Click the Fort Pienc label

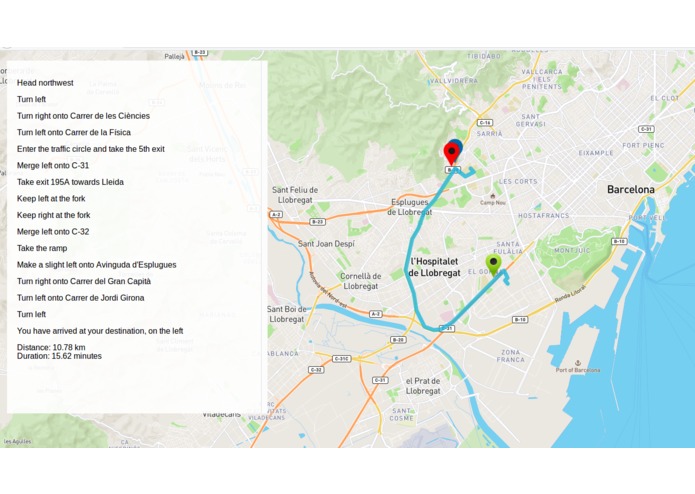643,145
